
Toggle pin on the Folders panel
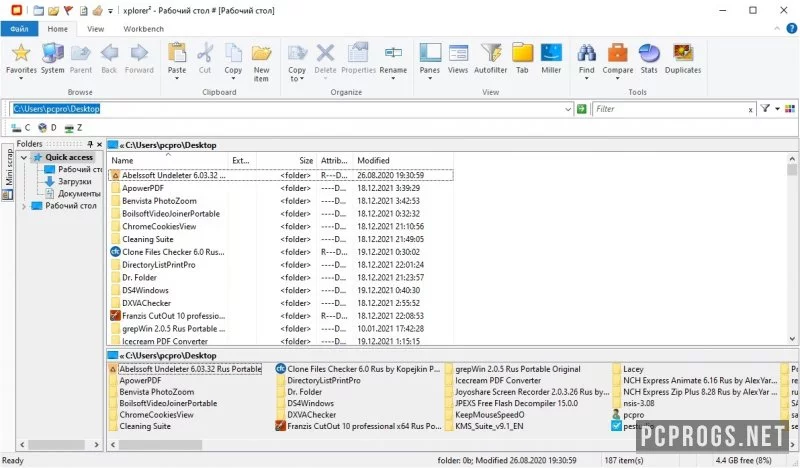[x=90, y=144]
